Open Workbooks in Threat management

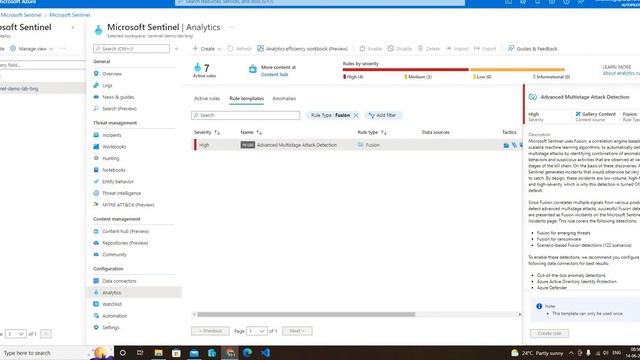(x=113, y=147)
